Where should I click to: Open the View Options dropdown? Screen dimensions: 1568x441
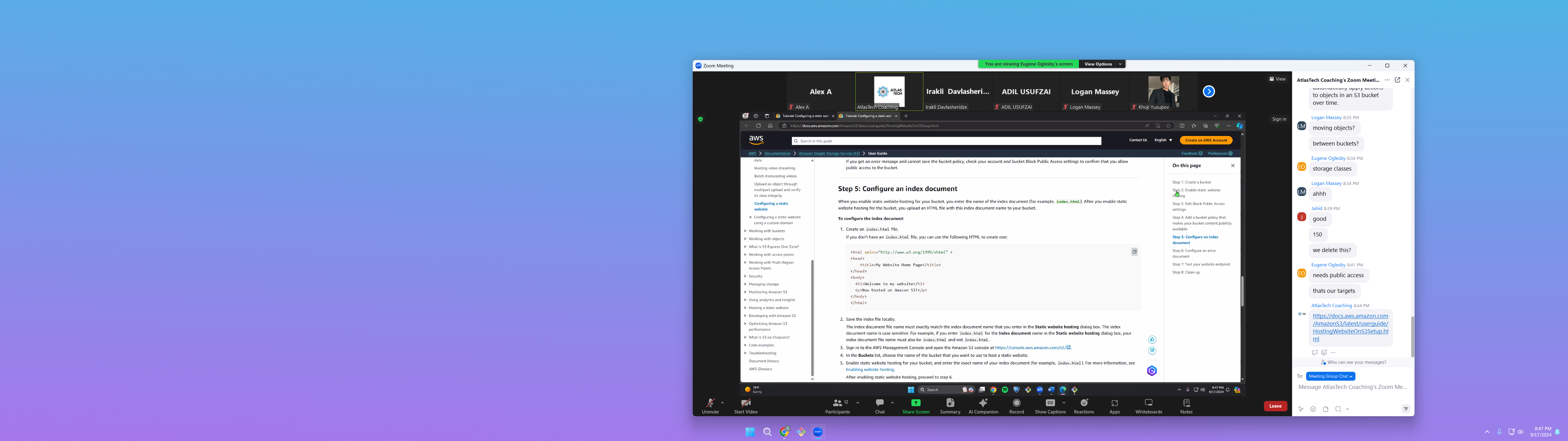1102,64
